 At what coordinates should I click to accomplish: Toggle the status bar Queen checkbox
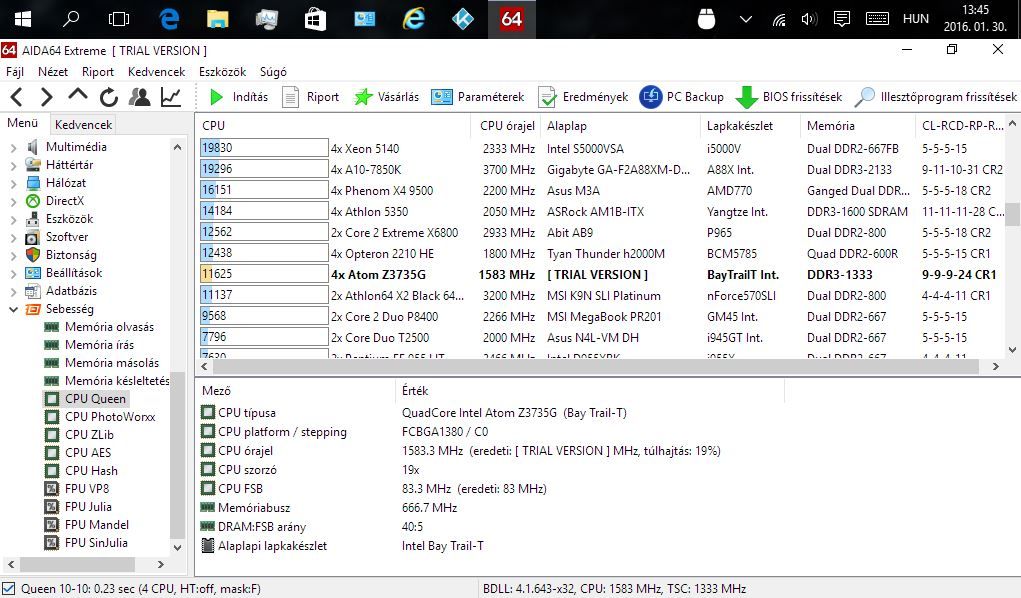tap(8, 589)
